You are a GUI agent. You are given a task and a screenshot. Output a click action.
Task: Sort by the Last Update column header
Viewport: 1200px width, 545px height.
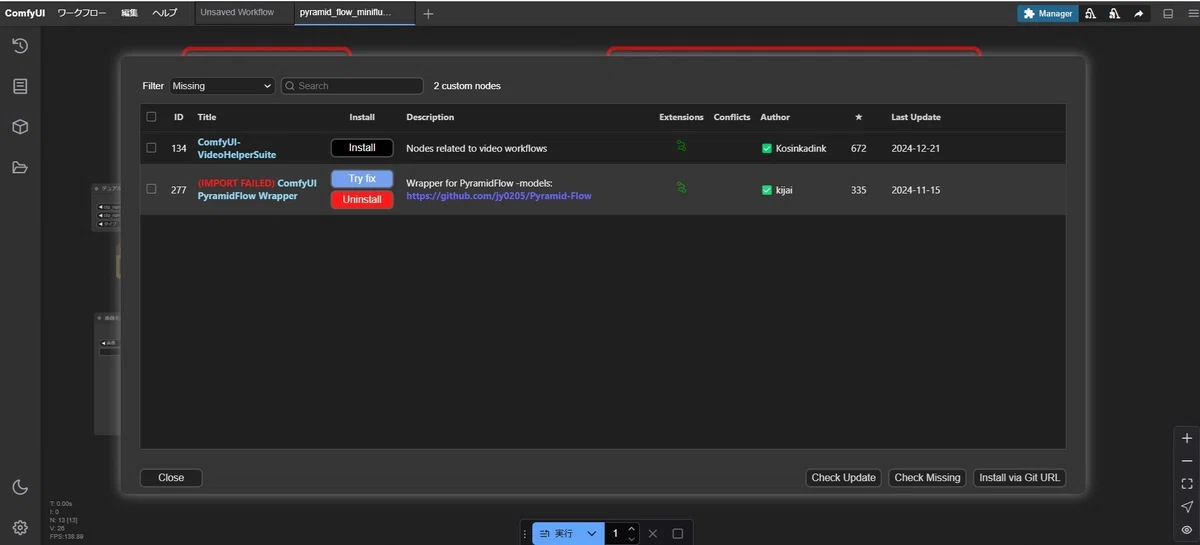coord(915,117)
